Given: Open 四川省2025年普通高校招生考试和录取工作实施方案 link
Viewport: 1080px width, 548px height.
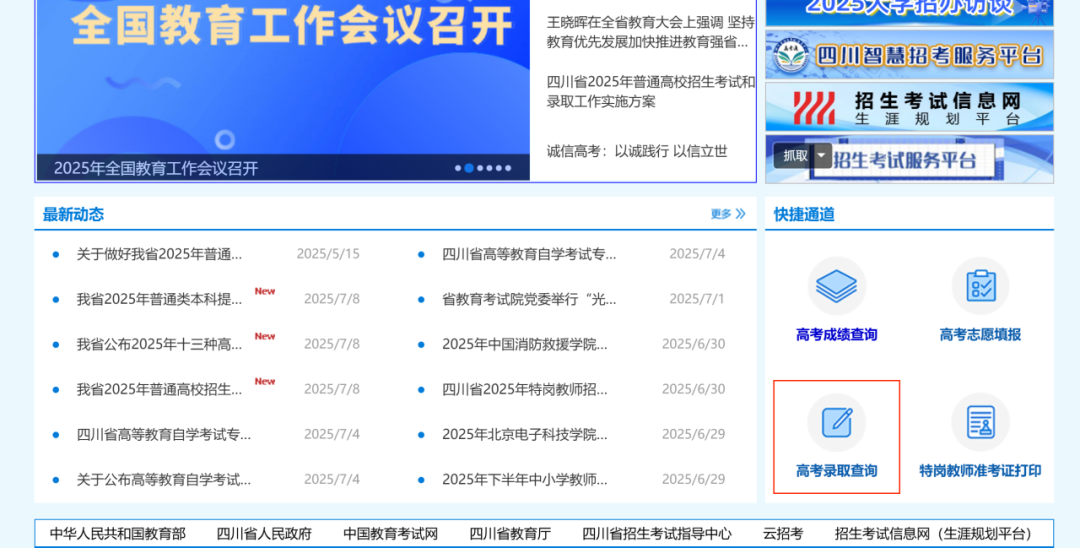Looking at the screenshot, I should (650, 92).
